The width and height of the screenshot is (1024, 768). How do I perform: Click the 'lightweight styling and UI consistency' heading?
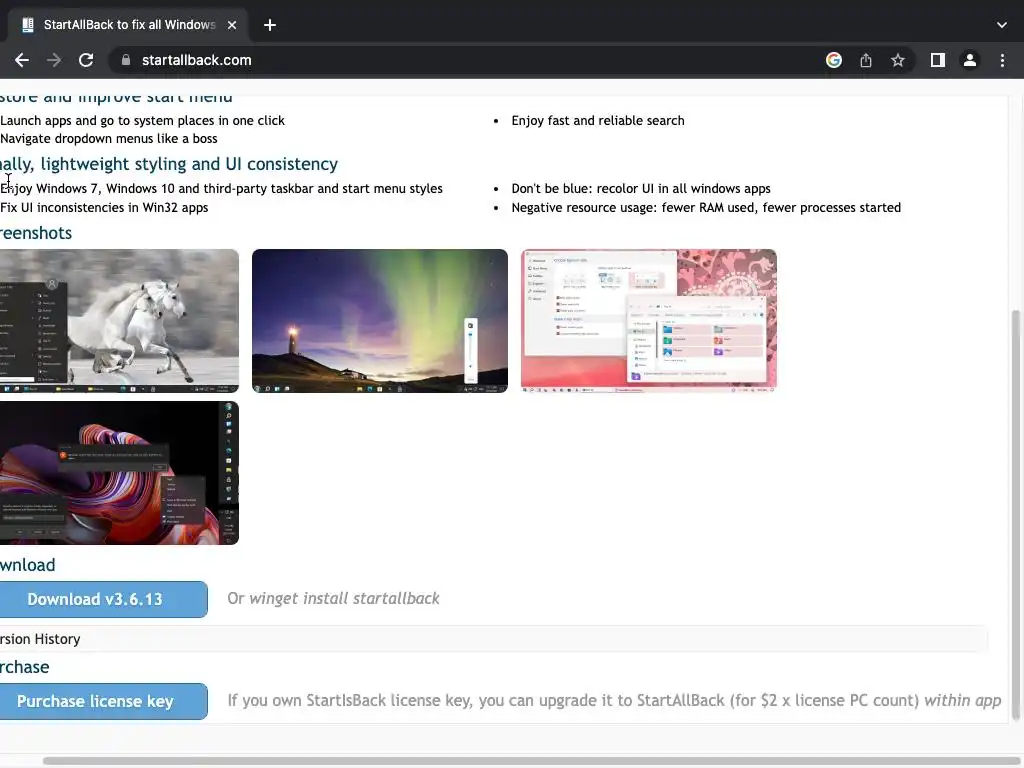coord(168,164)
